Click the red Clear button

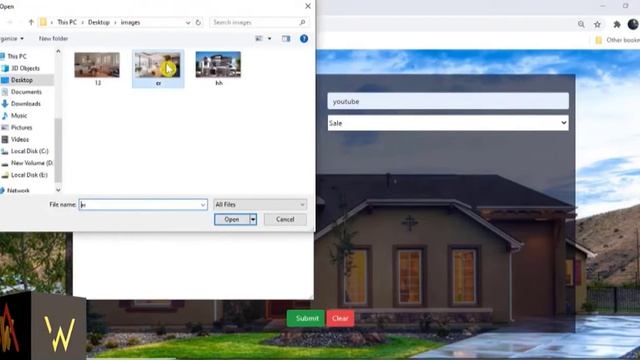[x=340, y=318]
